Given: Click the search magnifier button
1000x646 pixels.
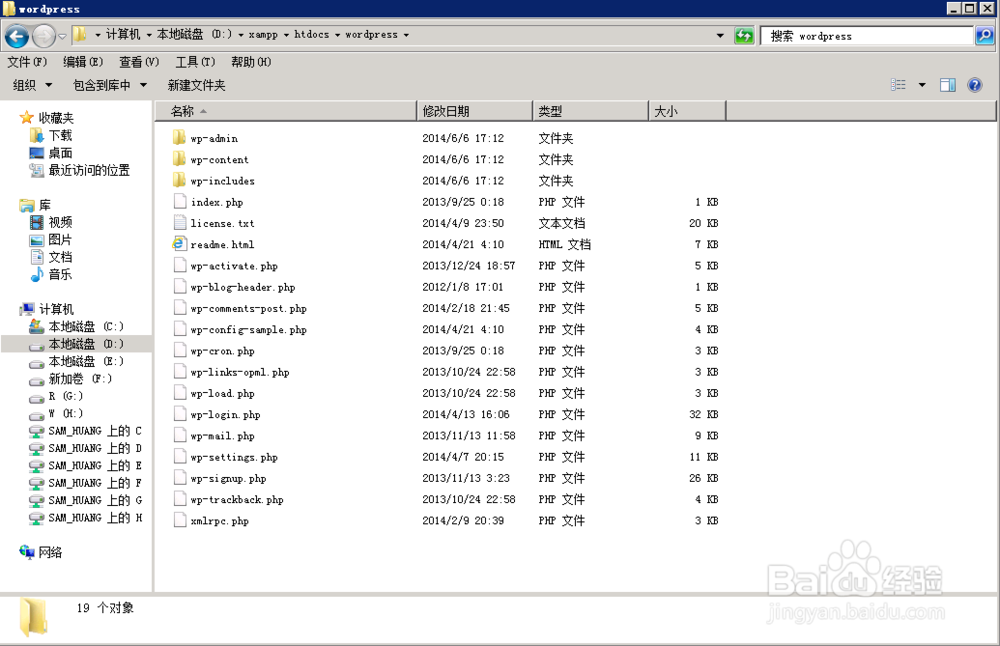Looking at the screenshot, I should pyautogui.click(x=985, y=36).
